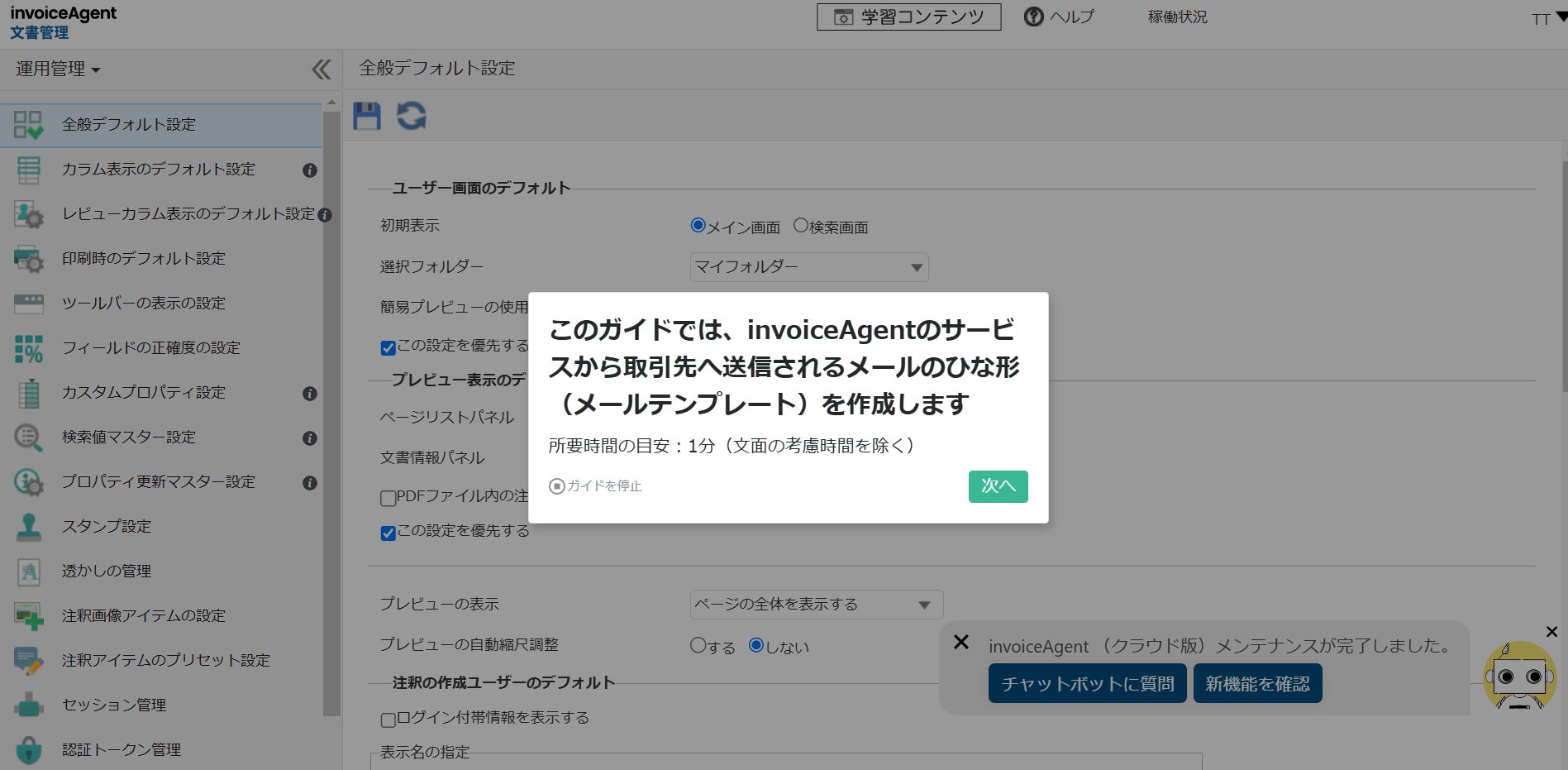The width and height of the screenshot is (1568, 770).
Task: Click the 次へ button in guide
Action: point(998,486)
